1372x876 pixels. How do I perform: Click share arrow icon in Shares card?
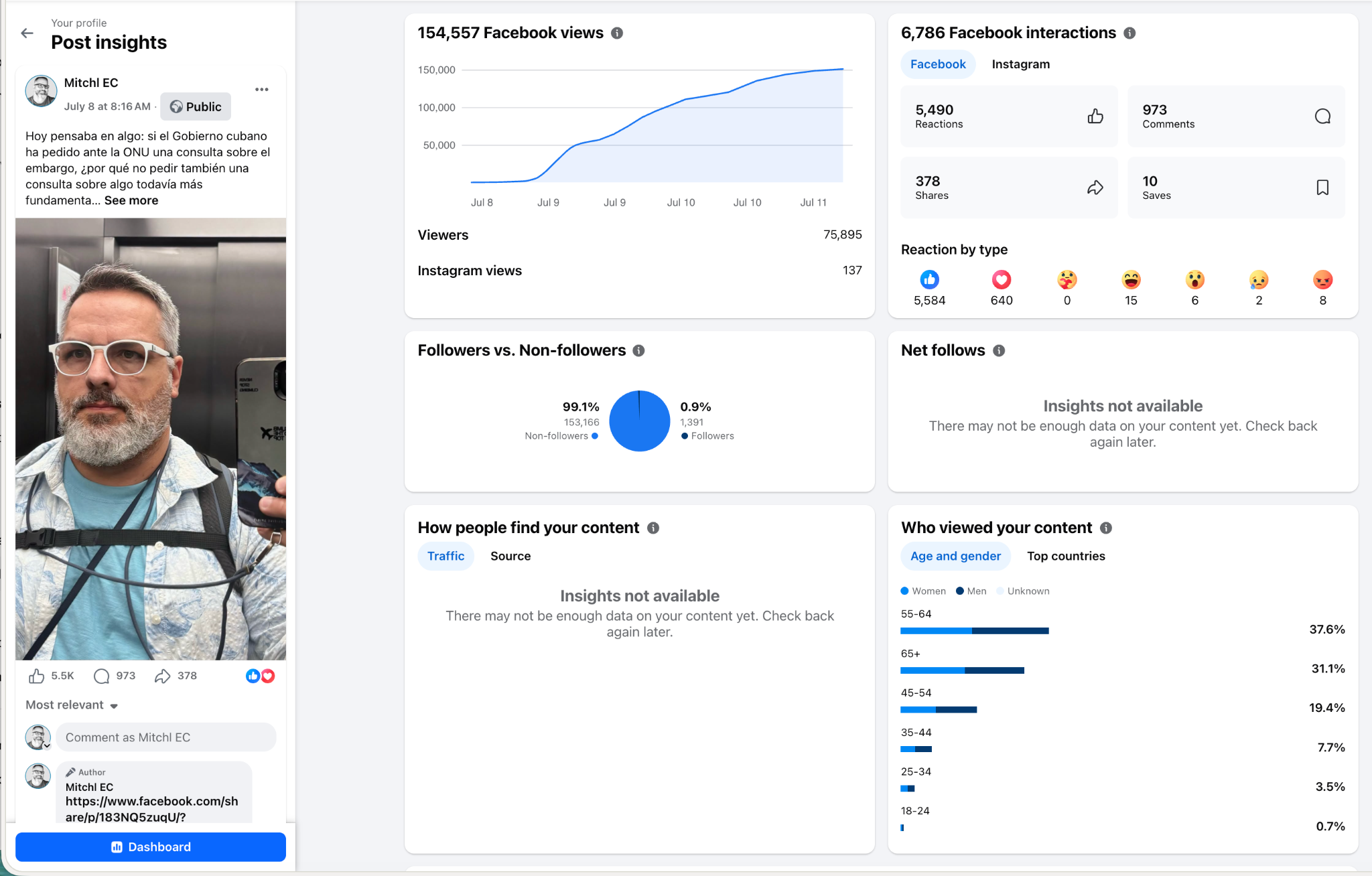click(1095, 188)
